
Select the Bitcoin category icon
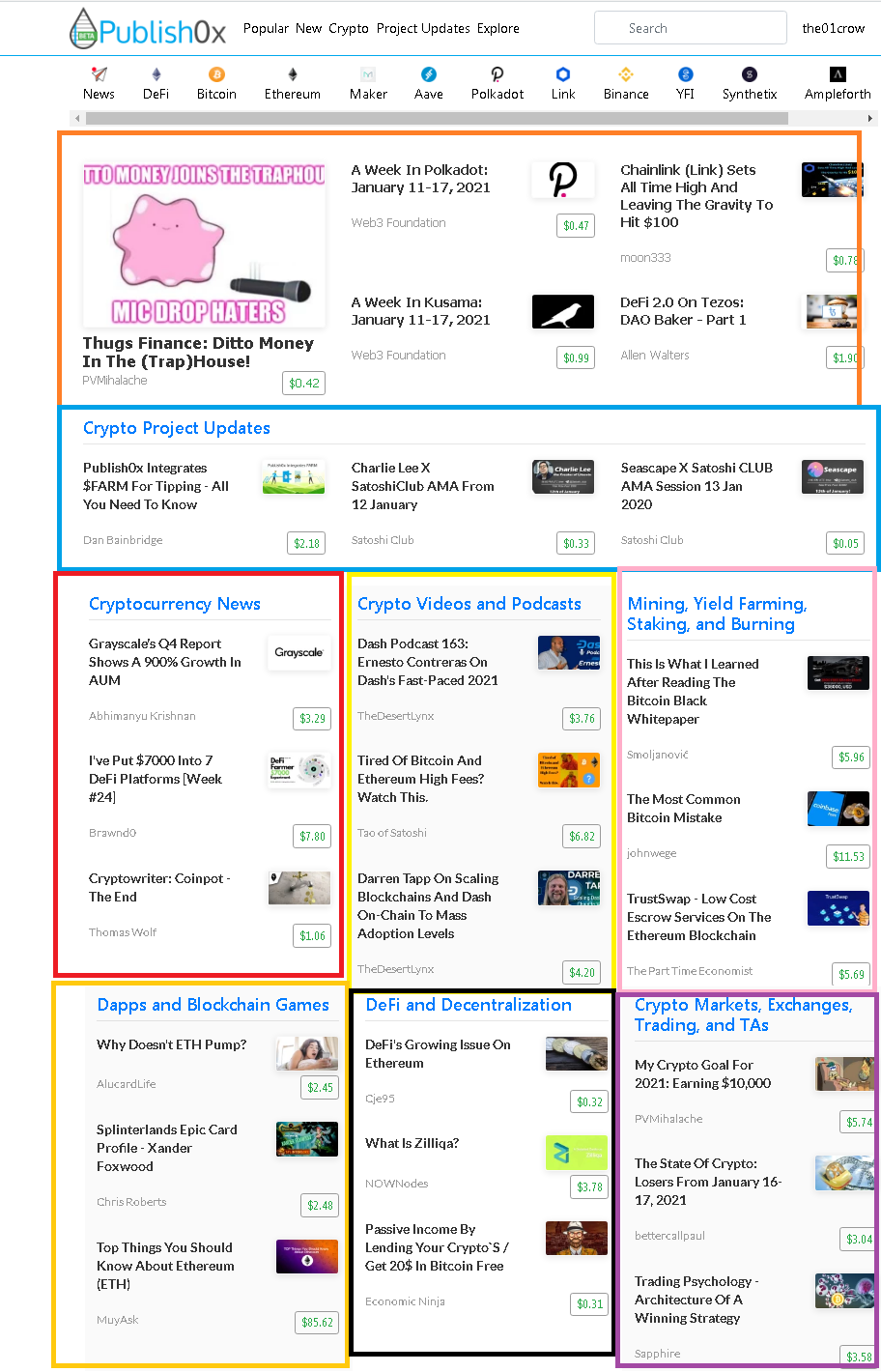(x=216, y=74)
